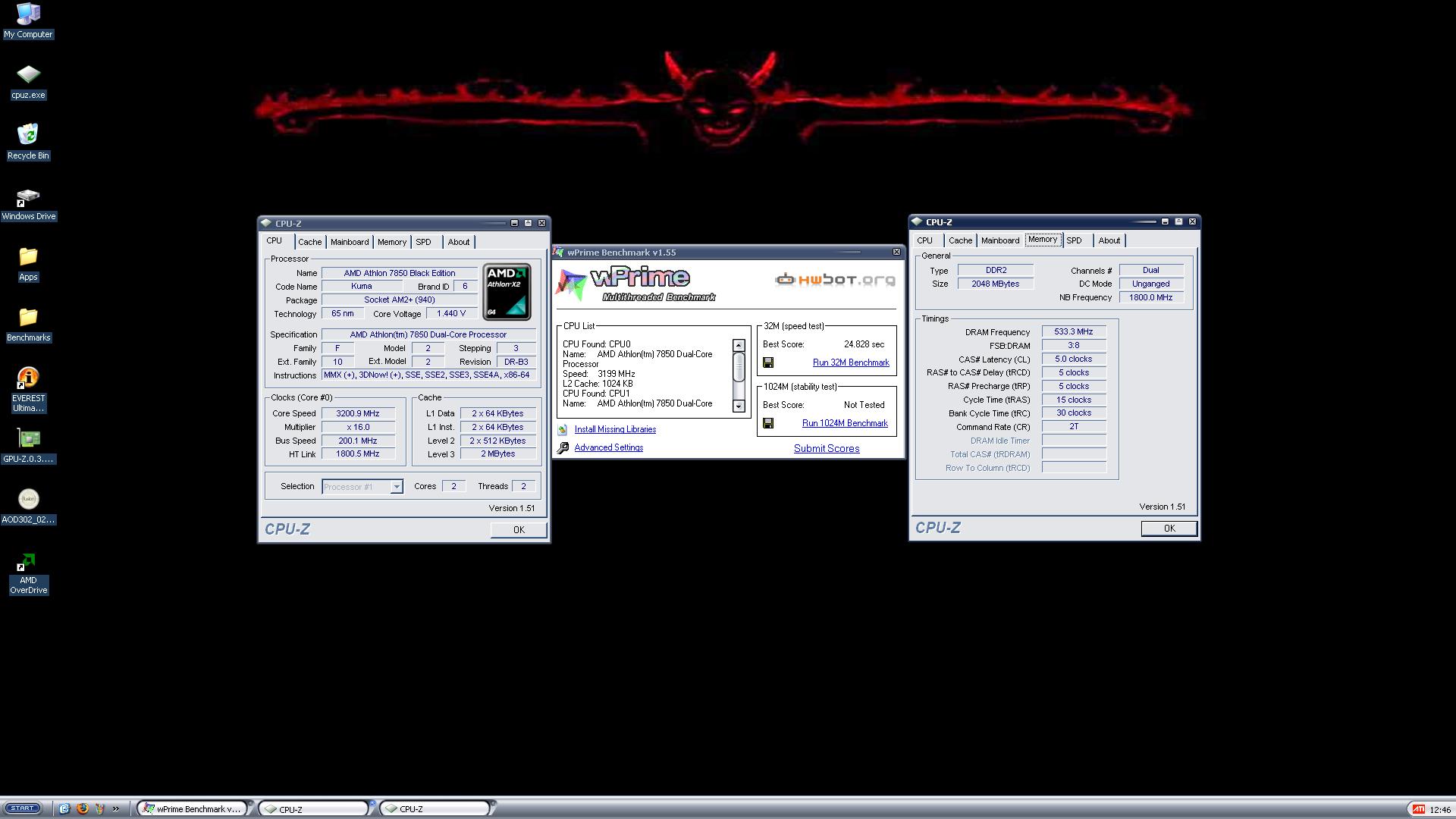The image size is (1456, 819).
Task: Click icon next to Install Missing Libraries
Action: pos(563,429)
